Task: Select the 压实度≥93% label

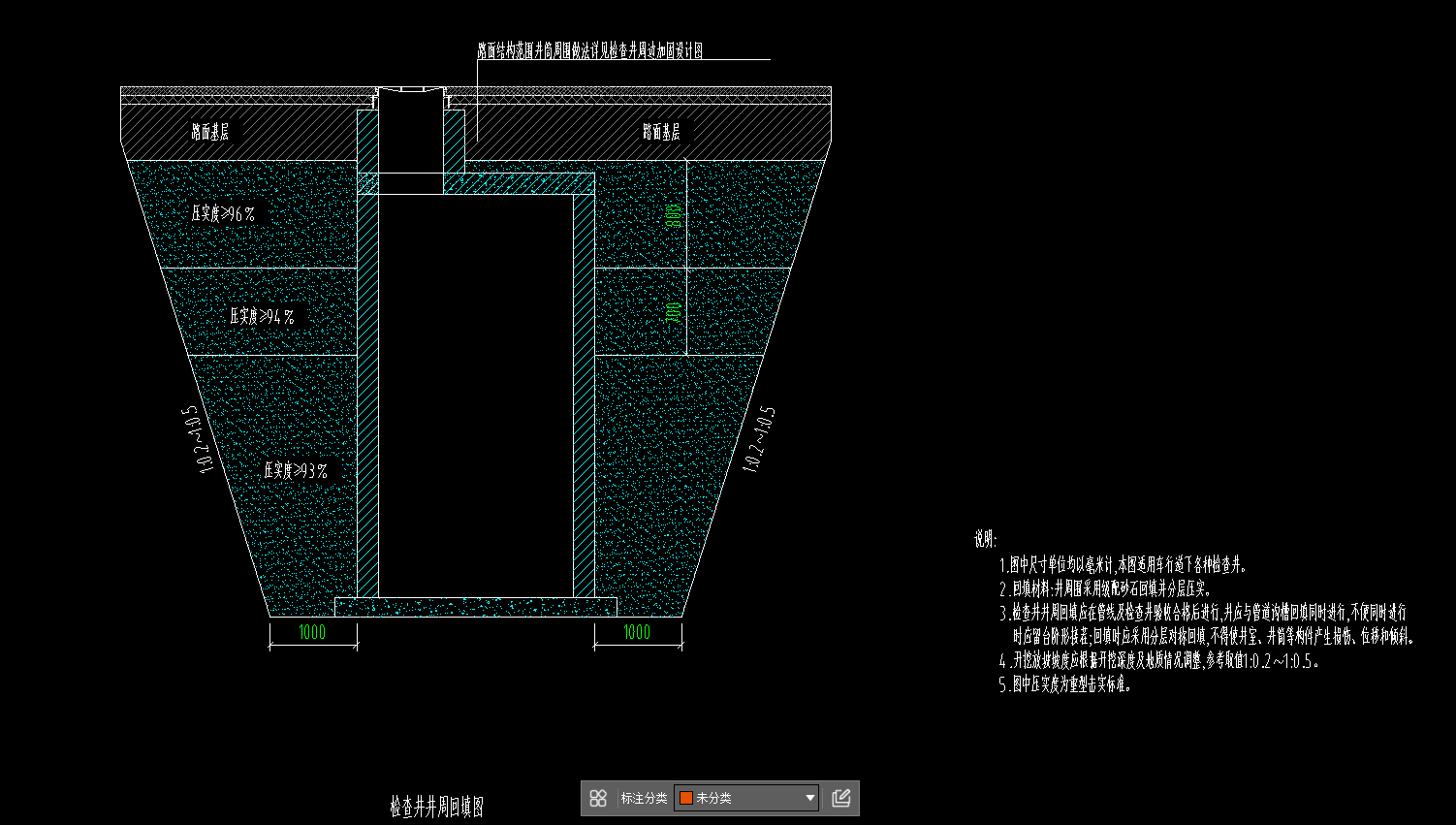Action: (x=296, y=470)
